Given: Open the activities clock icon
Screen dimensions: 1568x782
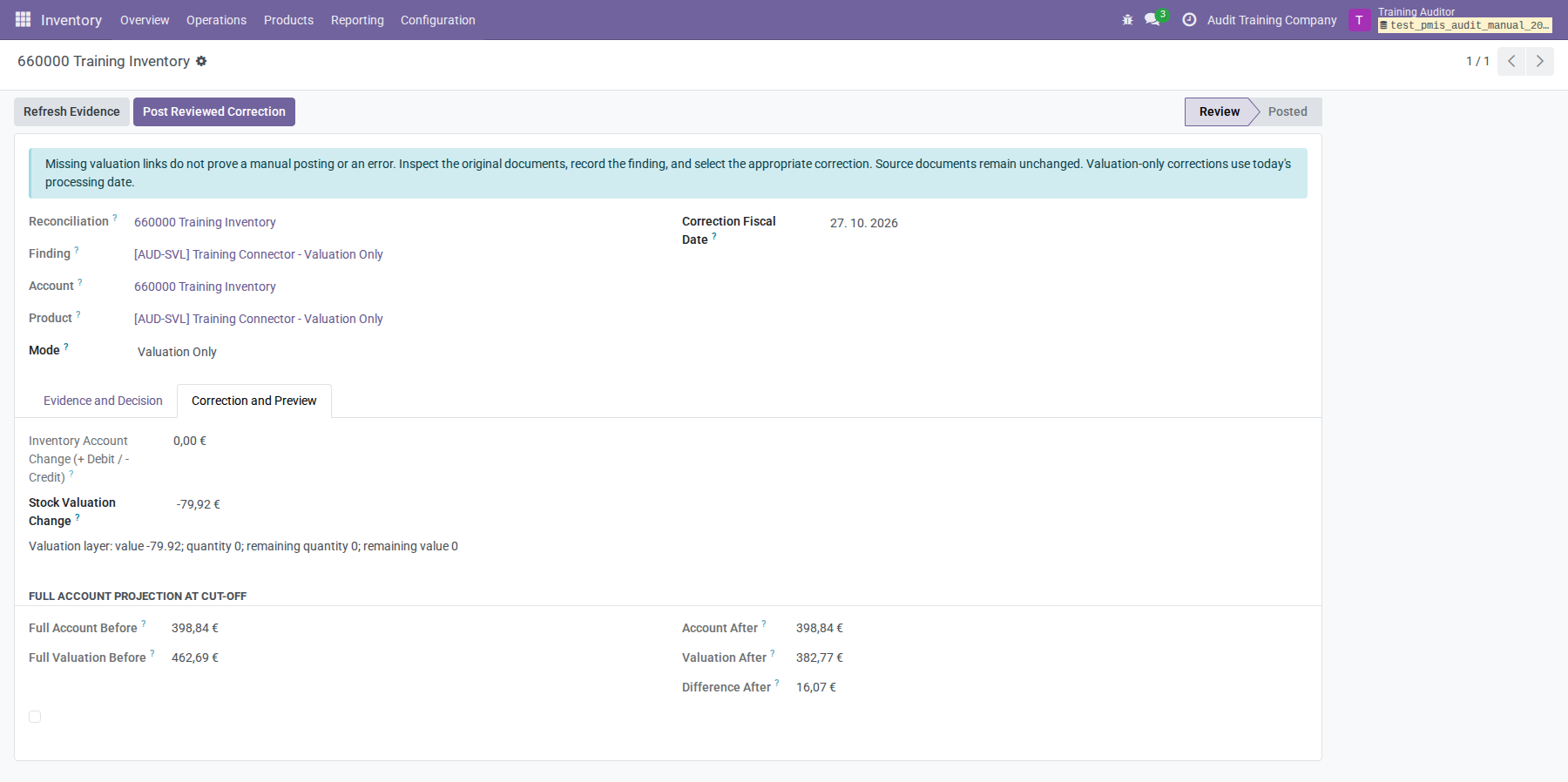Looking at the screenshot, I should [1189, 19].
